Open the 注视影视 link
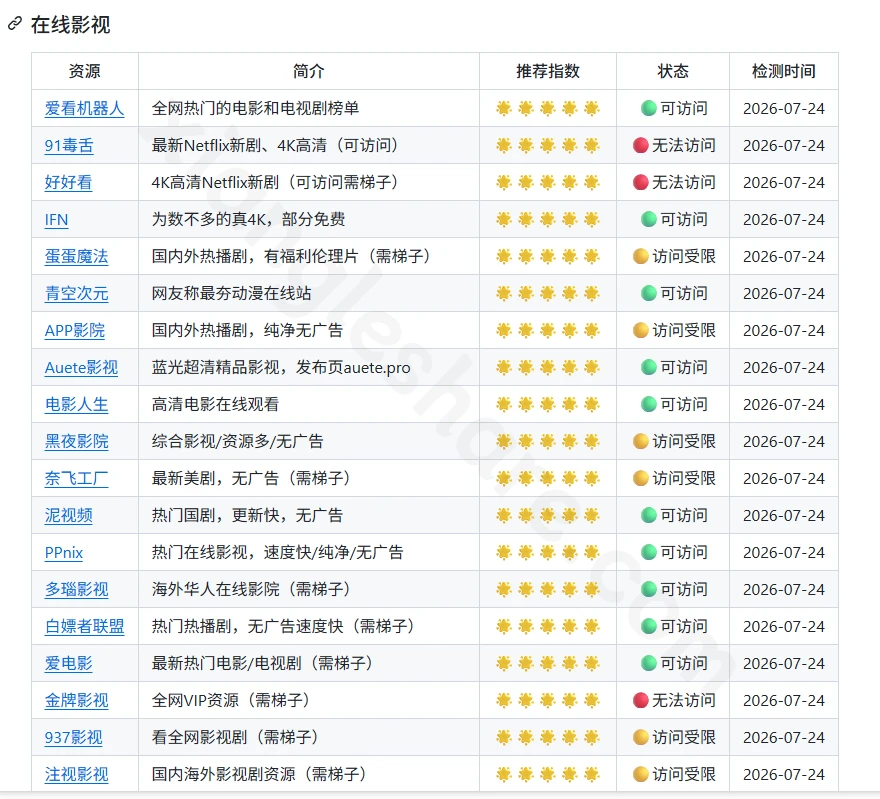Image resolution: width=880 pixels, height=799 pixels. pyautogui.click(x=76, y=775)
